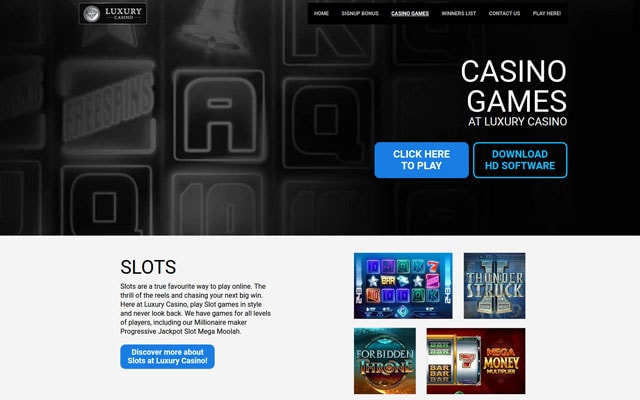Open the neon reels slot game thumbnail
Screen dimensions: 640x400
(403, 286)
